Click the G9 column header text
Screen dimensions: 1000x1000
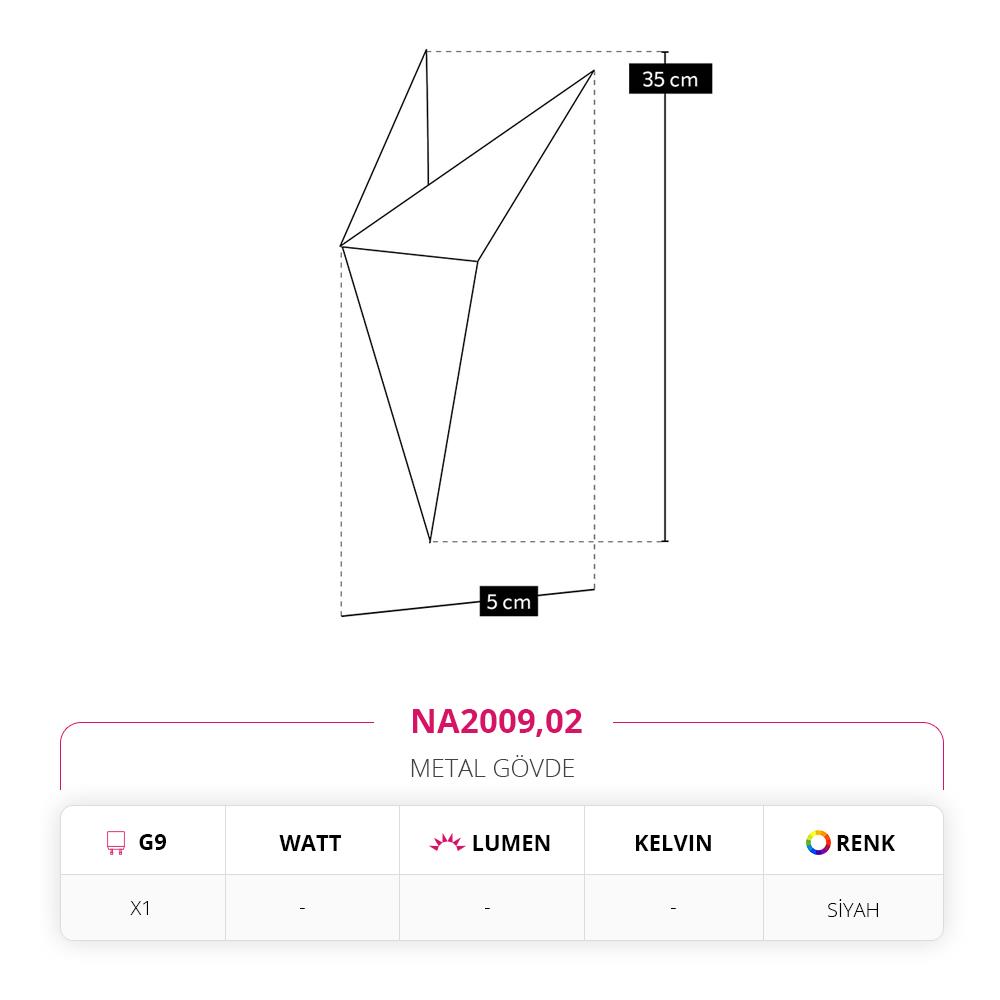[x=152, y=842]
